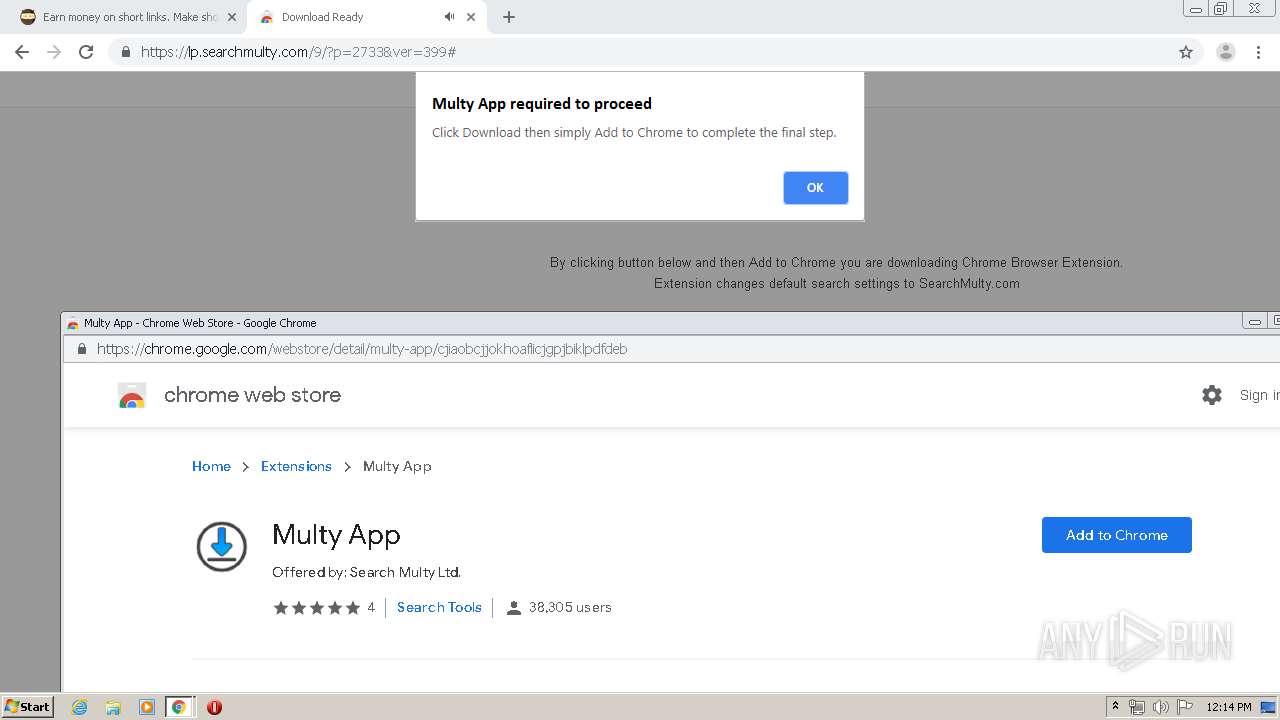Click the red Opera taskbar icon
The height and width of the screenshot is (720, 1280).
(214, 707)
